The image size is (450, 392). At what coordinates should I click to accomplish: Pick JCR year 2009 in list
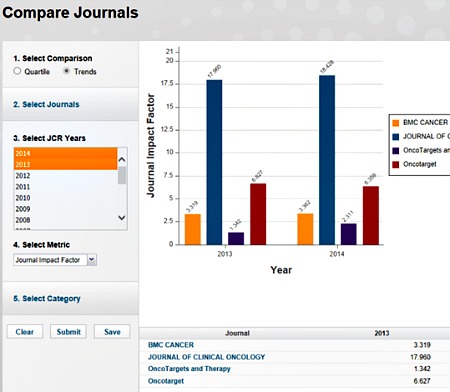65,209
